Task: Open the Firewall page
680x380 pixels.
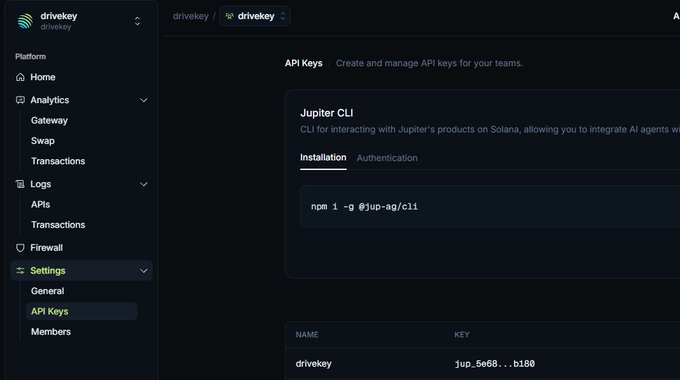Action: [46, 248]
